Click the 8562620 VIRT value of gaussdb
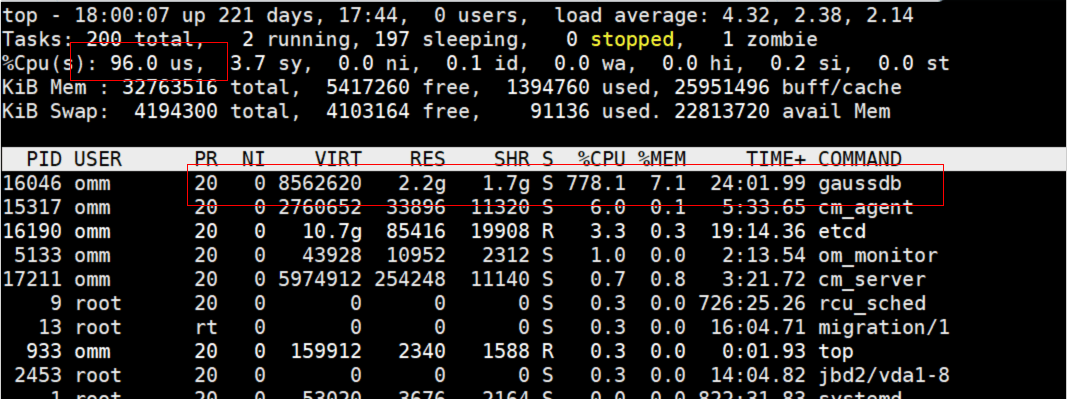The height and width of the screenshot is (399, 1069). click(x=320, y=183)
